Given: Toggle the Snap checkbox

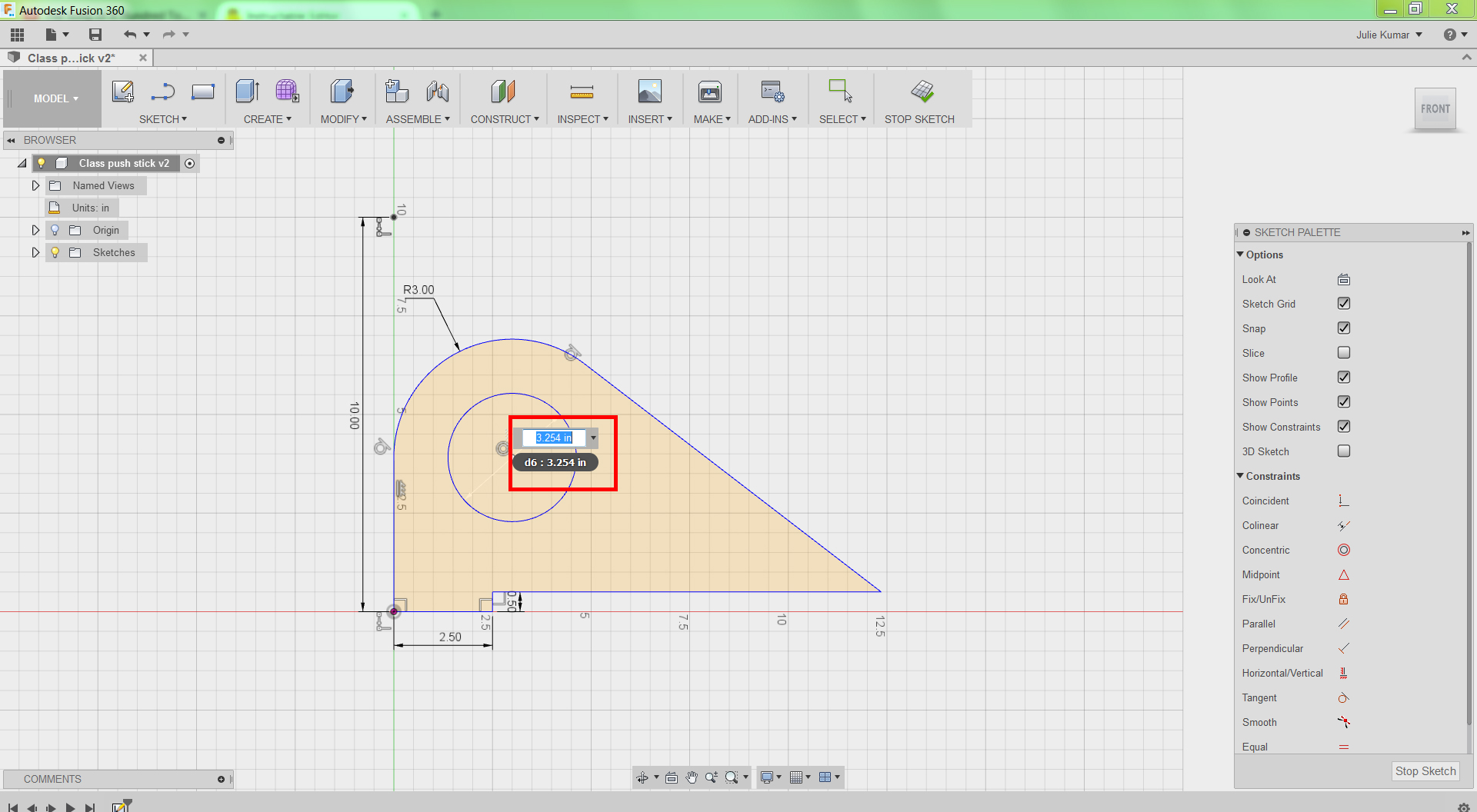Looking at the screenshot, I should pos(1344,328).
